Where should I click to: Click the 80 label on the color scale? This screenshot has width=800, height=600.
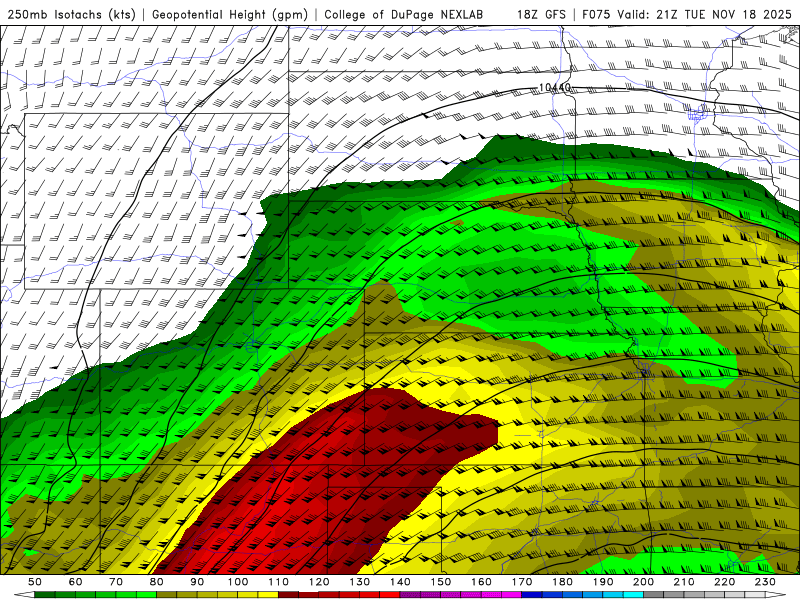pyautogui.click(x=157, y=582)
